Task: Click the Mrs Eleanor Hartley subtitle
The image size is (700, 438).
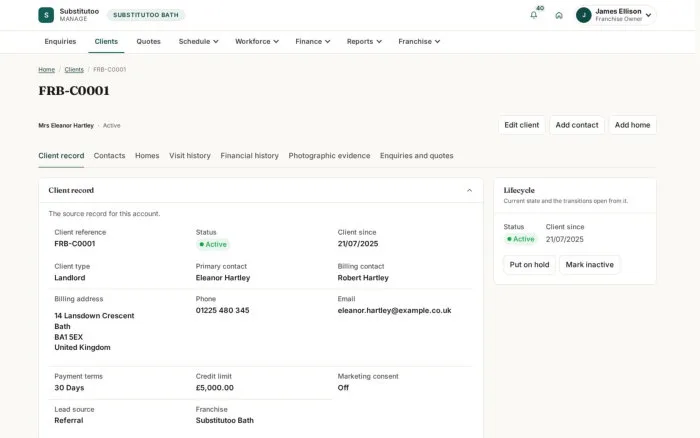Action: [66, 126]
